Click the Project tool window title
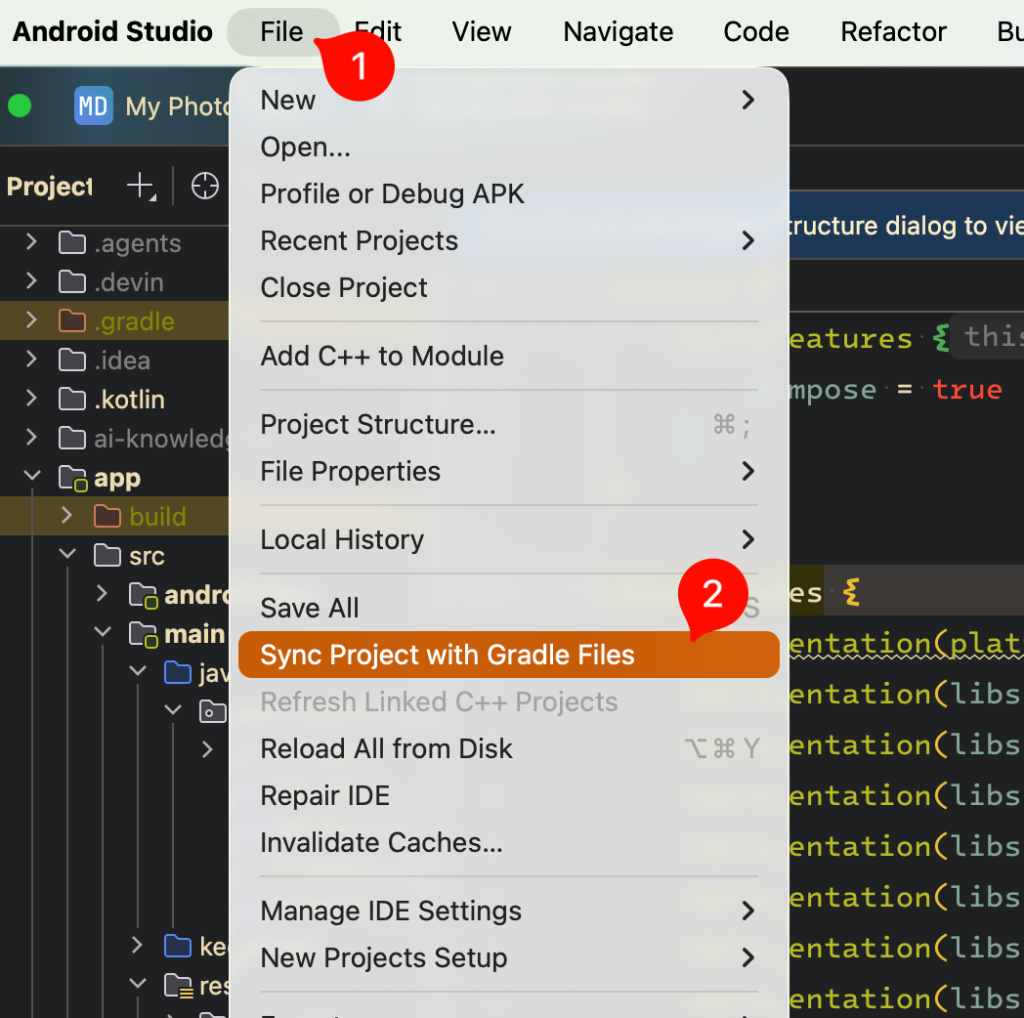The image size is (1024, 1018). [50, 186]
